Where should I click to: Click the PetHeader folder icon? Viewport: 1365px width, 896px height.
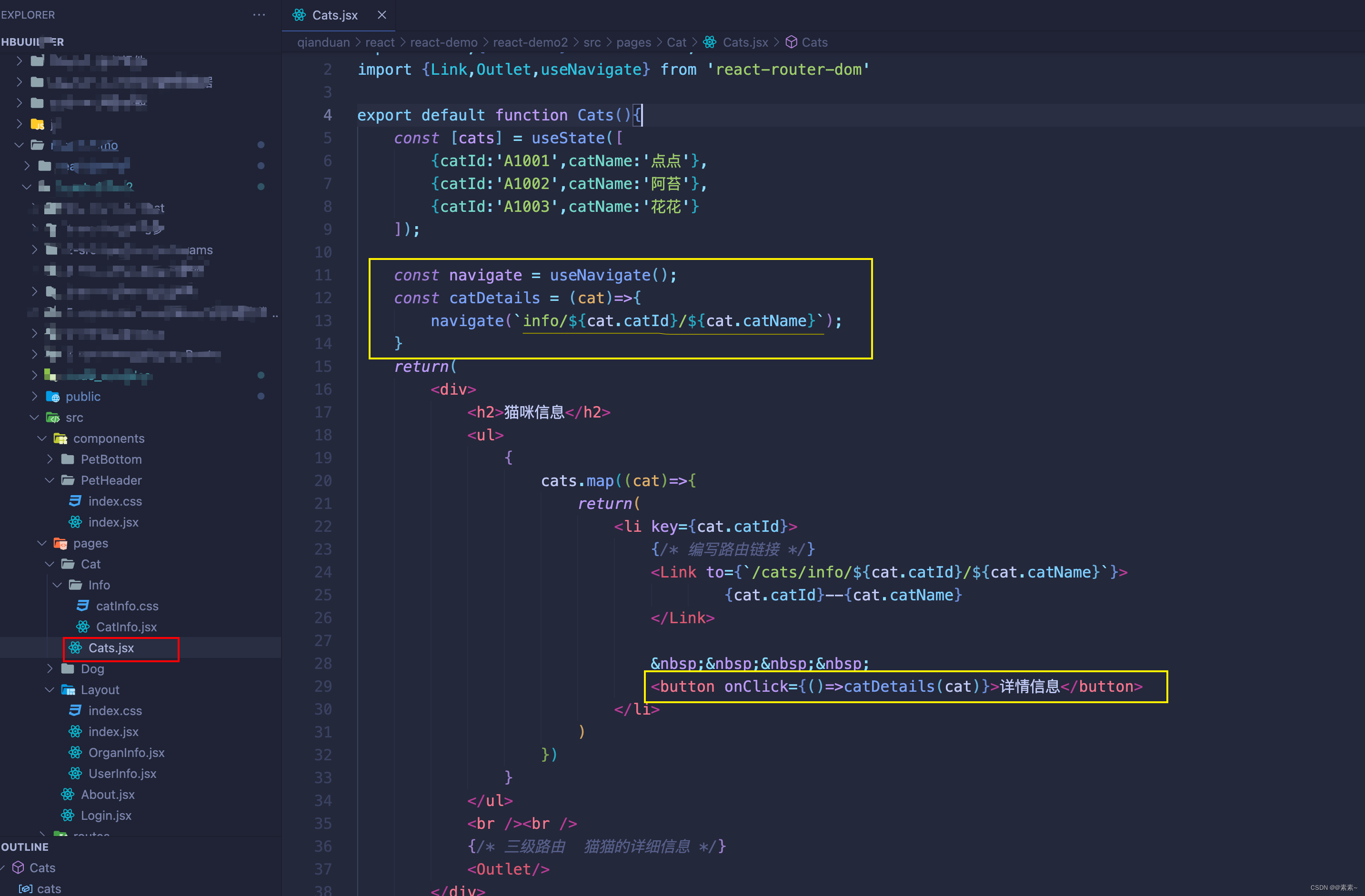point(68,480)
